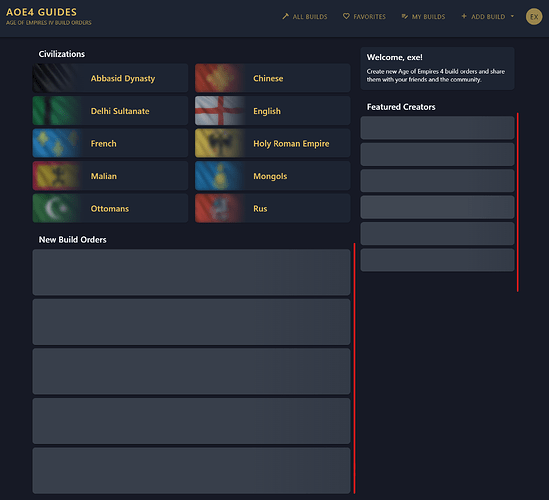Click the Mongols flag image
This screenshot has height=500, width=549.
click(220, 176)
